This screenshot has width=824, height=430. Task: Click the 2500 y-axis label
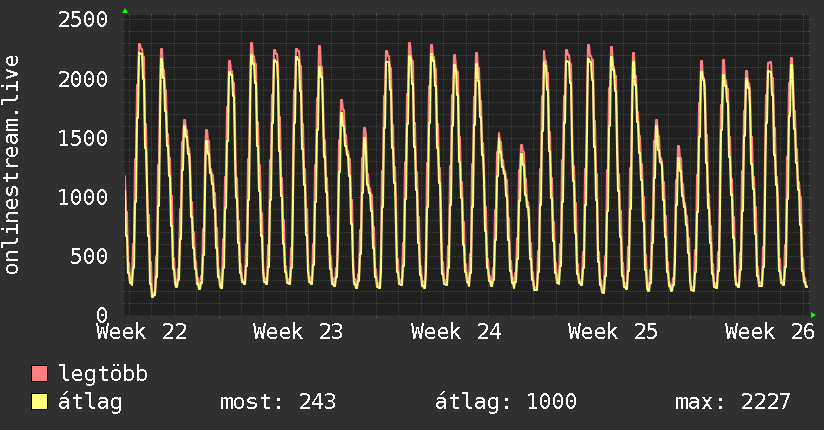click(83, 20)
